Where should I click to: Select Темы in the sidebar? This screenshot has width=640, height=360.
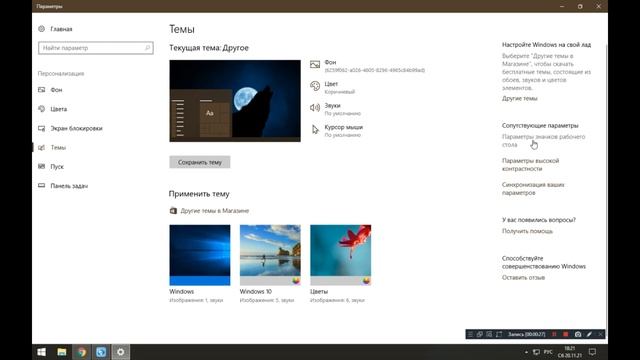52,147
